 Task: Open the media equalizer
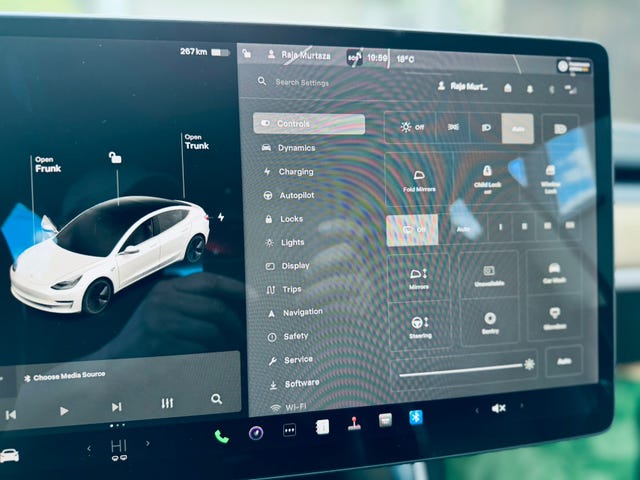point(167,403)
